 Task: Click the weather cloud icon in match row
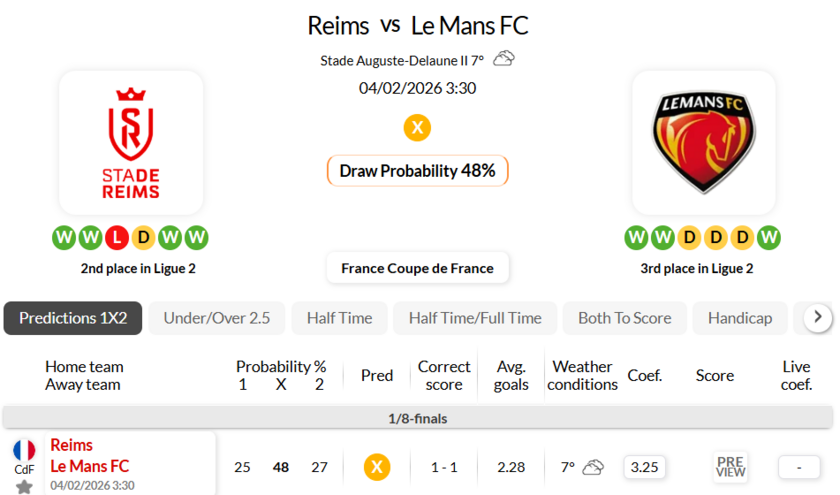tap(593, 467)
